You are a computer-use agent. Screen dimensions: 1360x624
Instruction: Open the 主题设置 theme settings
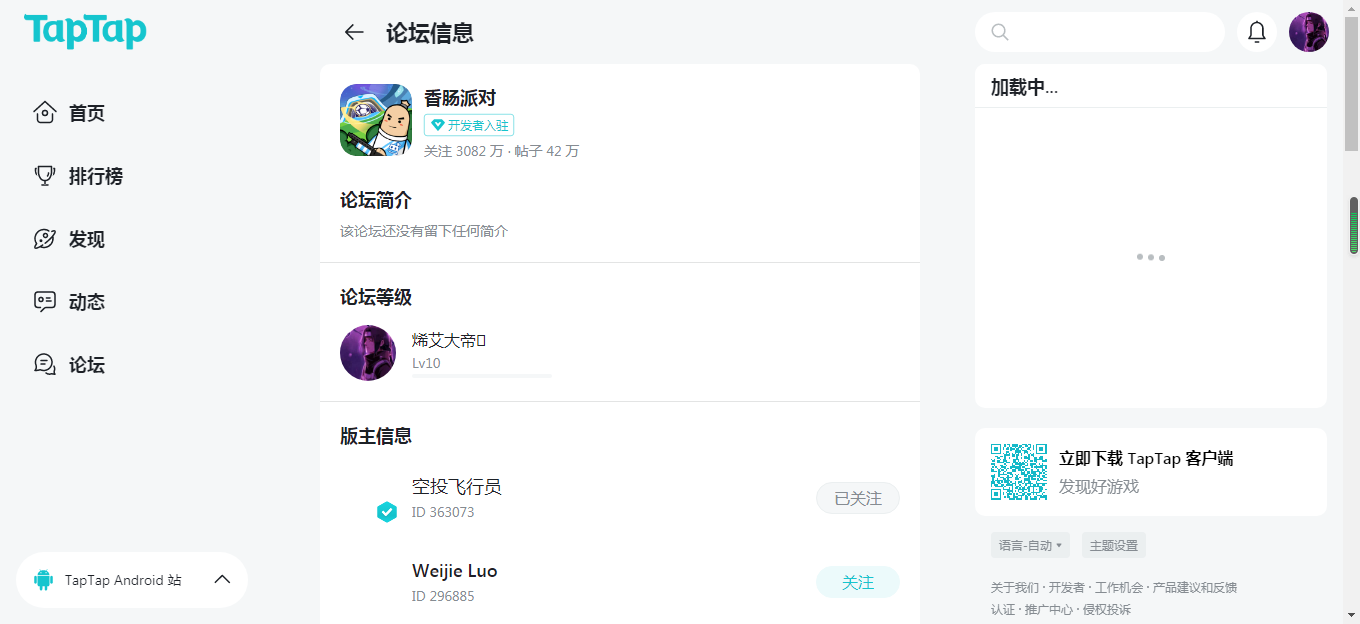pyautogui.click(x=1114, y=545)
